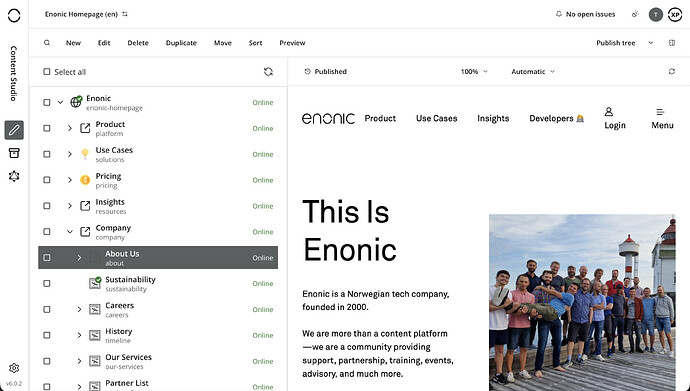Click Product link in site preview
The height and width of the screenshot is (391, 690).
(x=380, y=118)
